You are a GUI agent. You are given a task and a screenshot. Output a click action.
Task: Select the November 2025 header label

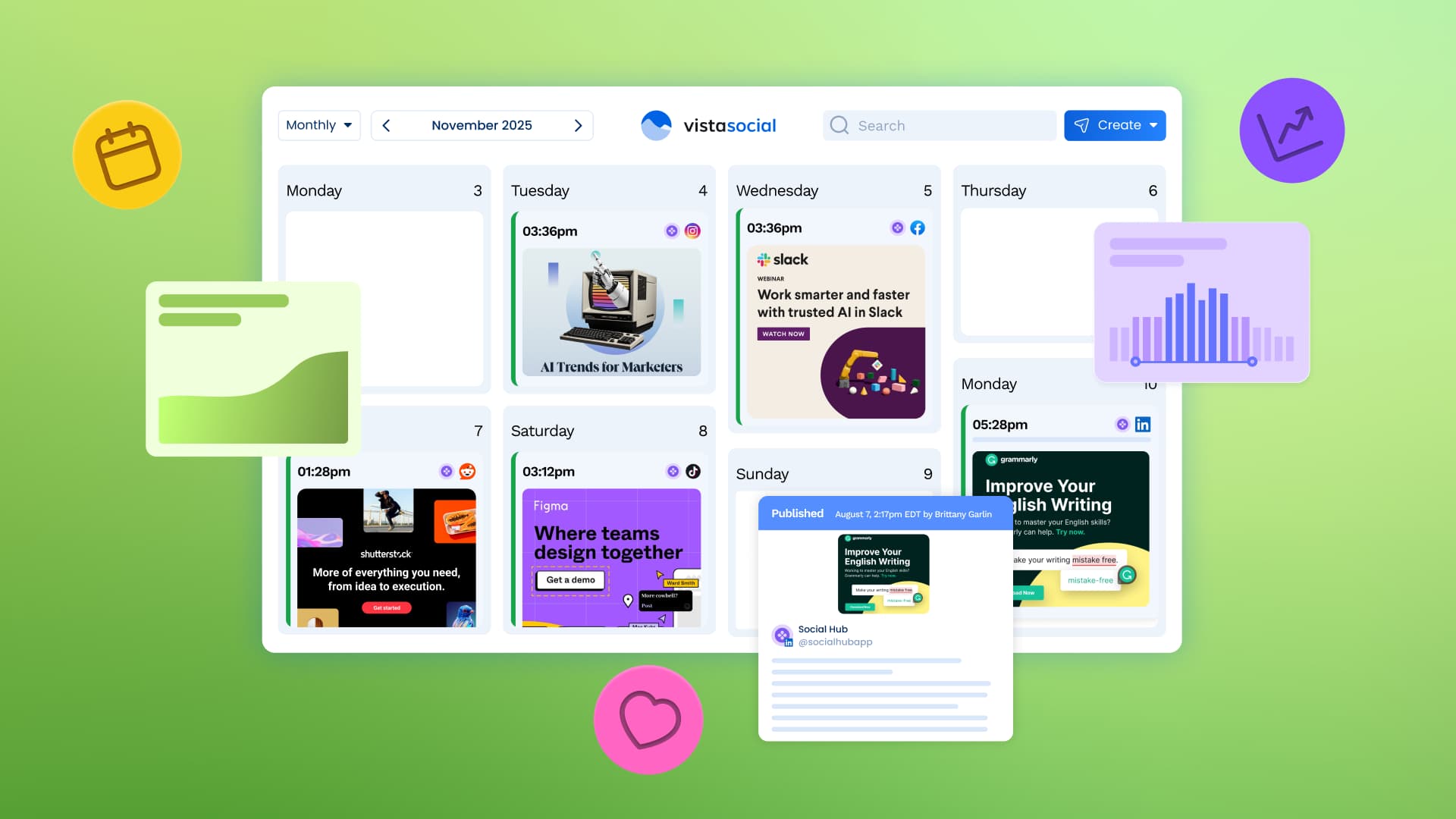point(482,125)
